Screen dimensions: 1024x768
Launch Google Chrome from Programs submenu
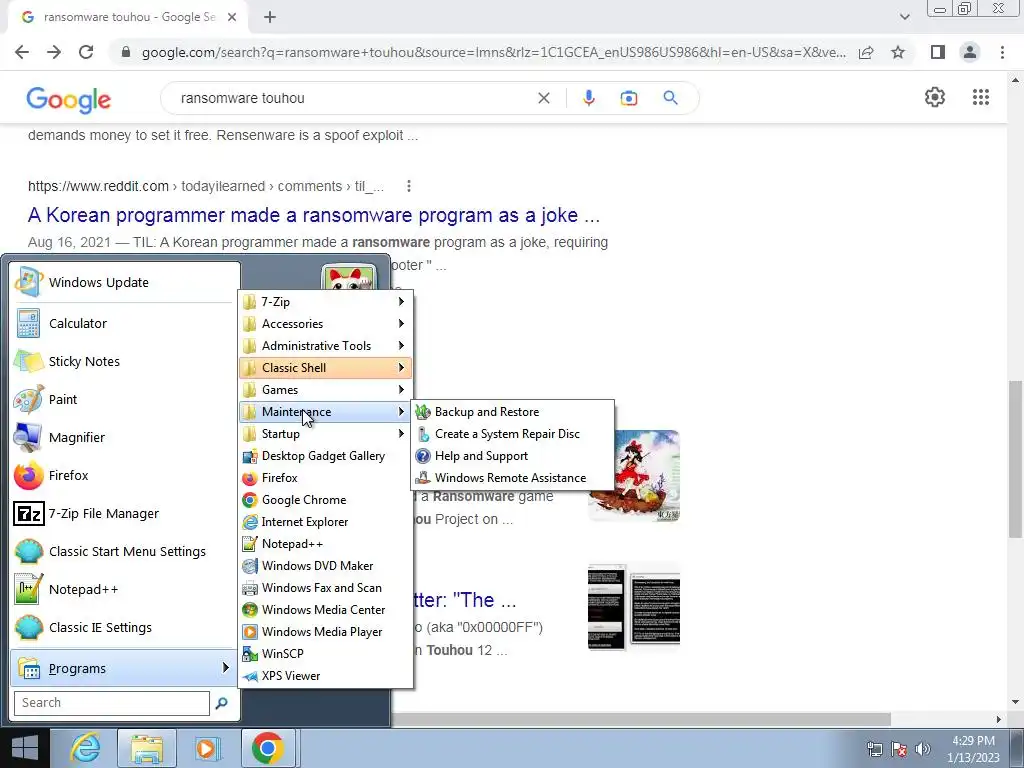coord(325,500)
